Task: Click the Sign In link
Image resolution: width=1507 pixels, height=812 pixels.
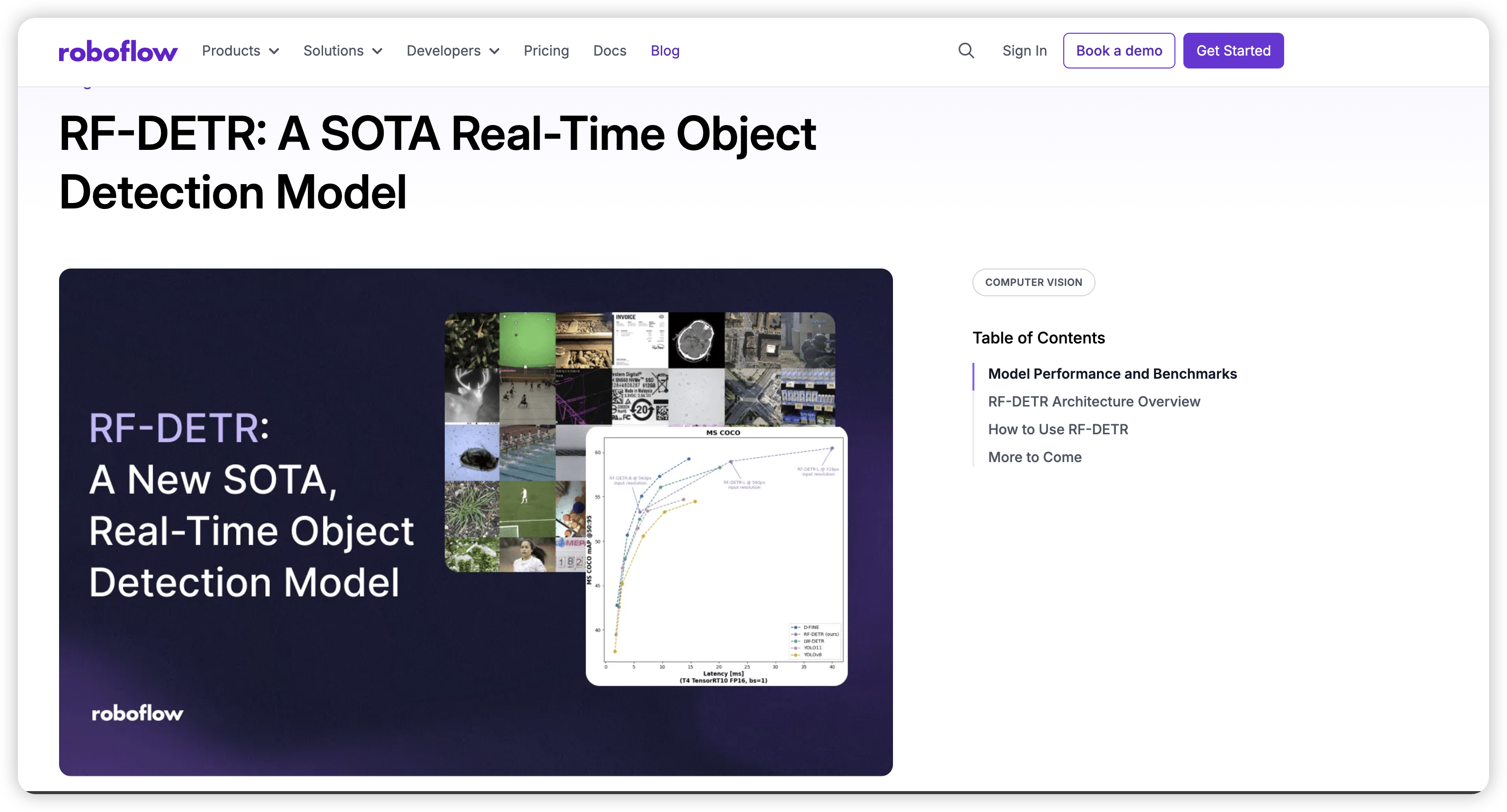Action: [1024, 51]
